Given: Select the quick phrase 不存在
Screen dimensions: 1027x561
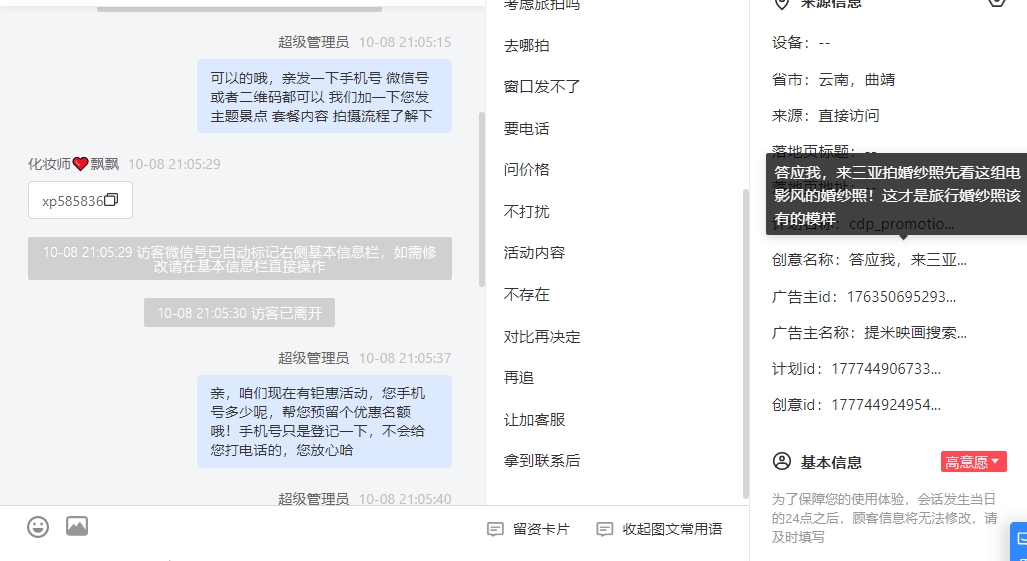Looking at the screenshot, I should [x=527, y=295].
